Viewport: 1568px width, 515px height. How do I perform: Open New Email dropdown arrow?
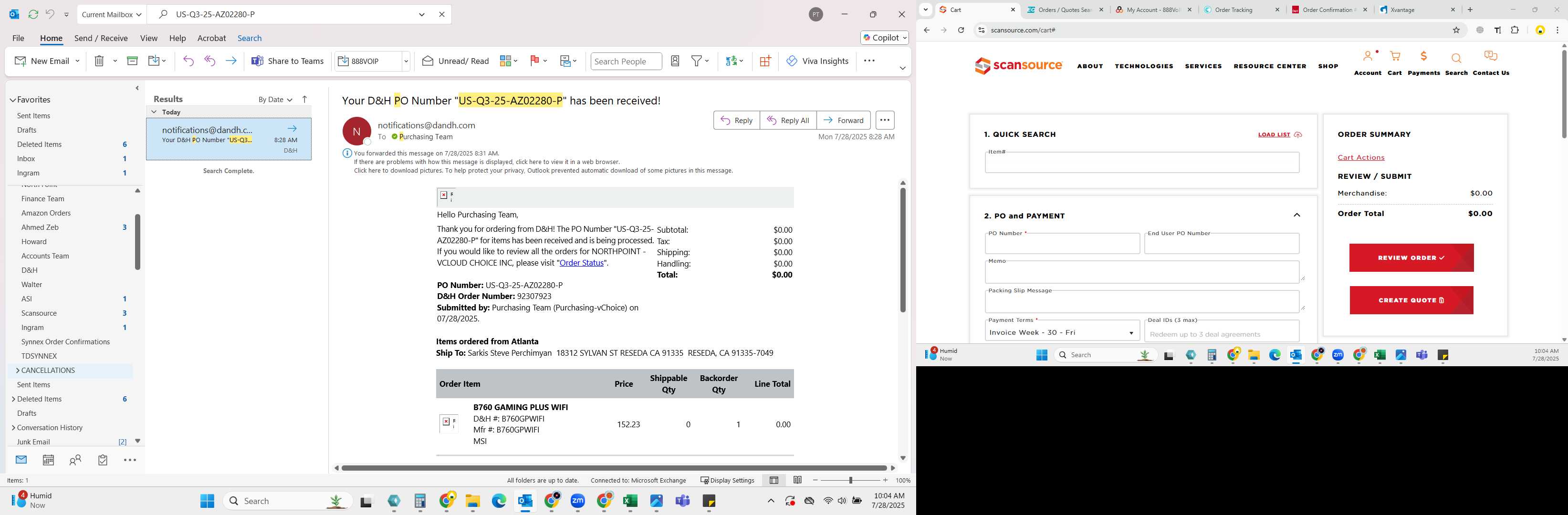[77, 61]
